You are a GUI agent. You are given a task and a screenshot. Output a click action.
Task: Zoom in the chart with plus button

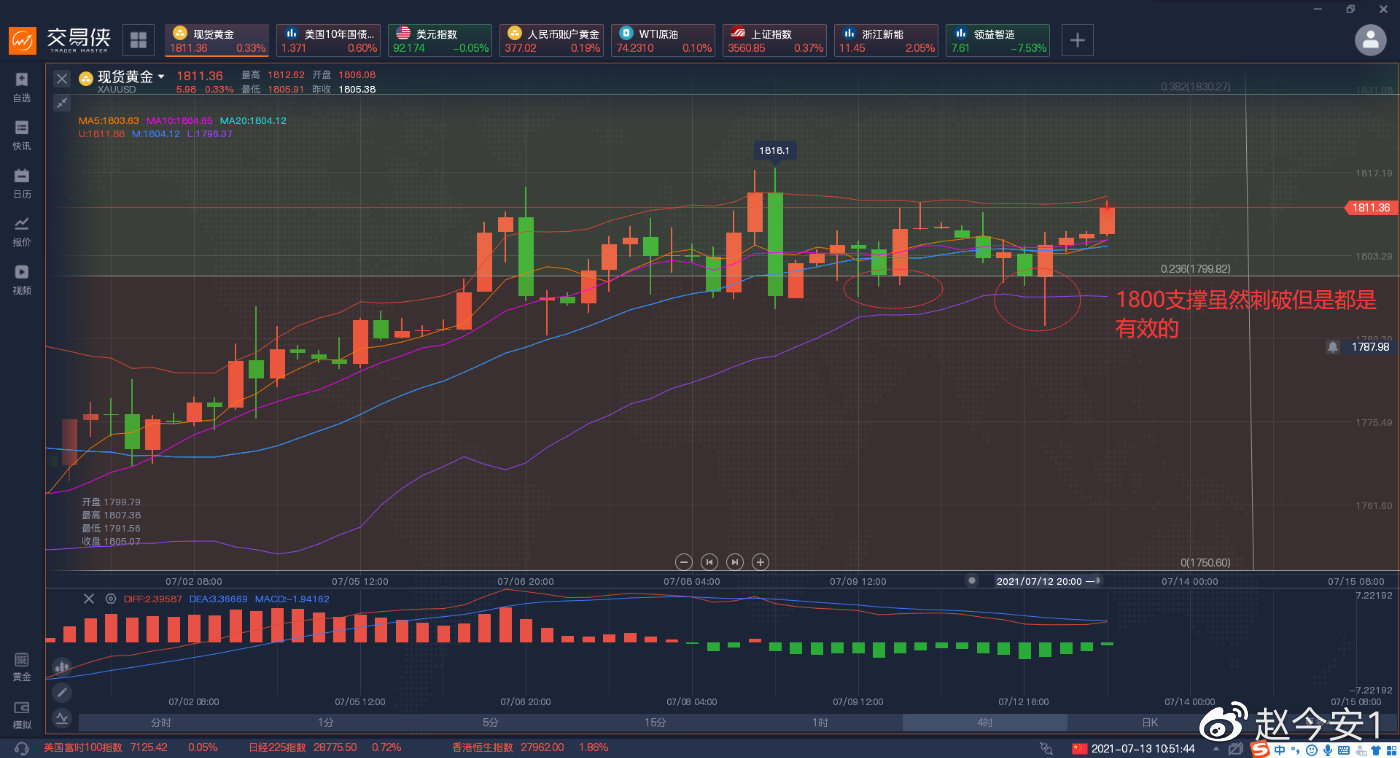tap(760, 562)
